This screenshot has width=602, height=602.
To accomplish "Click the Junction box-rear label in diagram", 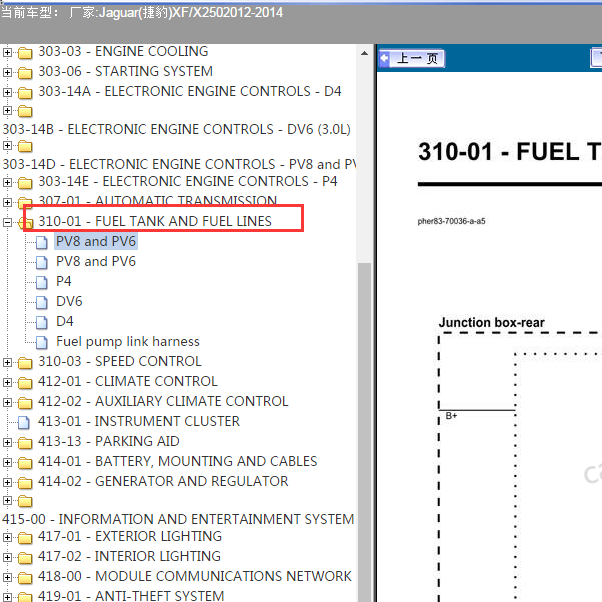I will point(491,322).
